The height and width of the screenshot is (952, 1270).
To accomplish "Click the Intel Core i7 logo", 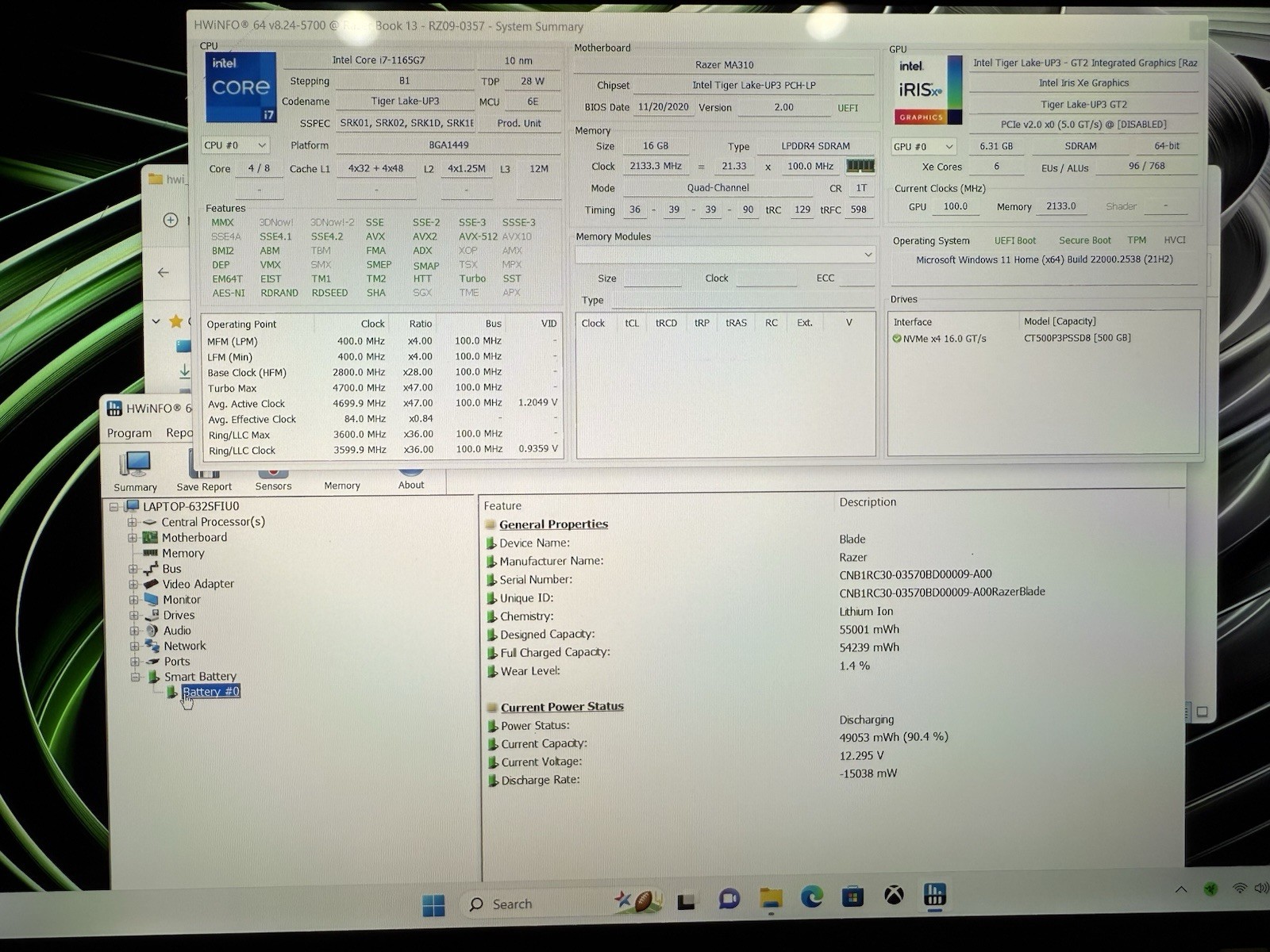I will (241, 87).
